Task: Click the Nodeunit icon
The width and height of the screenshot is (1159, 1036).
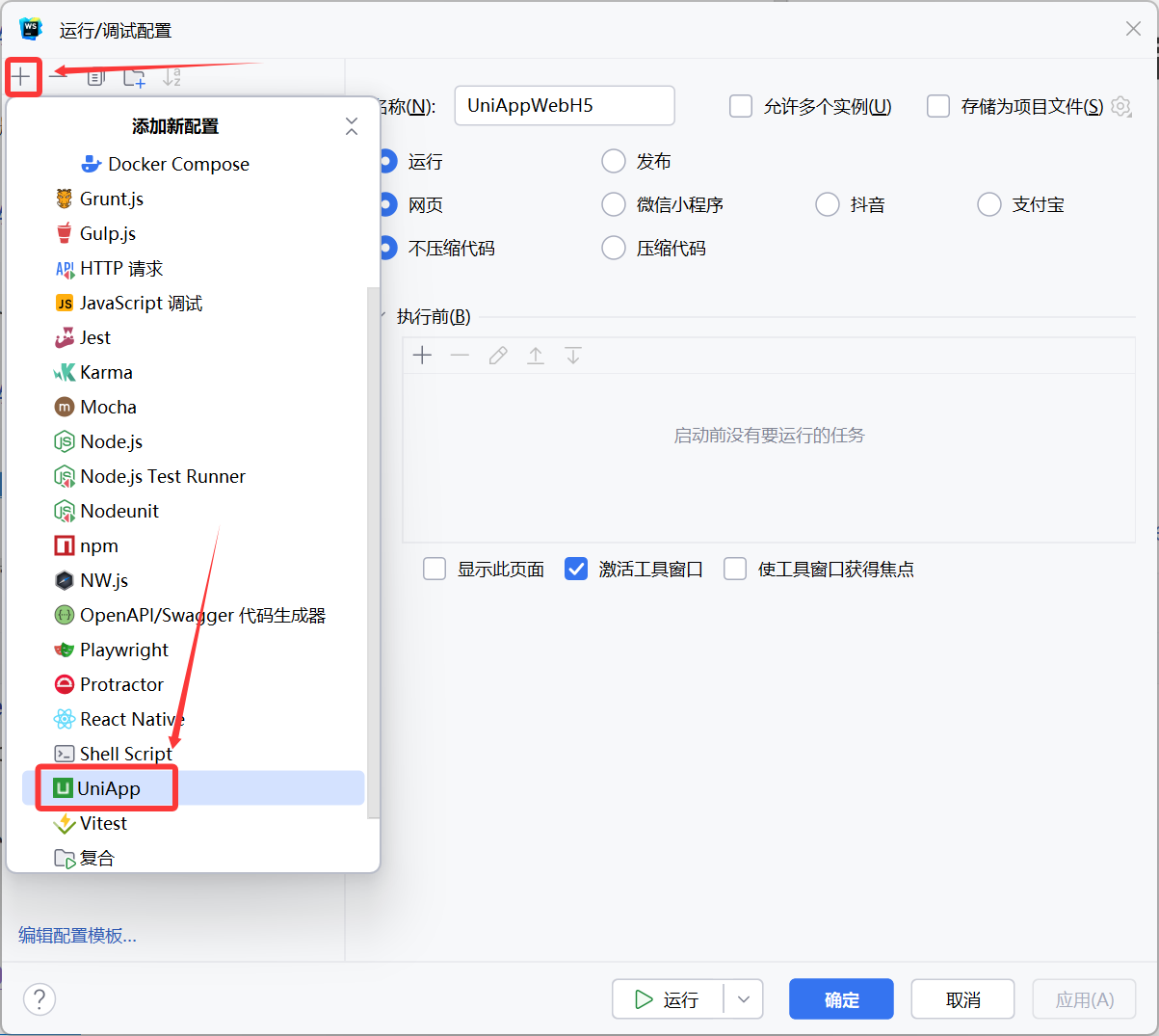Action: click(x=65, y=511)
